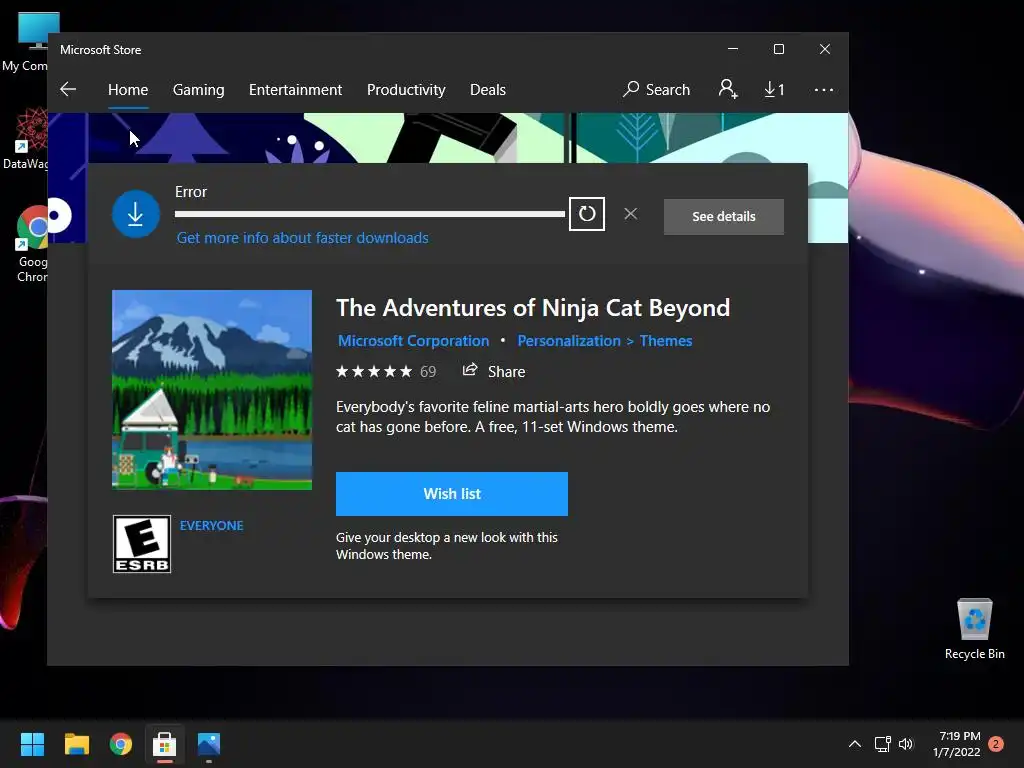1024x768 pixels.
Task: Open the Photos app on taskbar
Action: click(209, 744)
